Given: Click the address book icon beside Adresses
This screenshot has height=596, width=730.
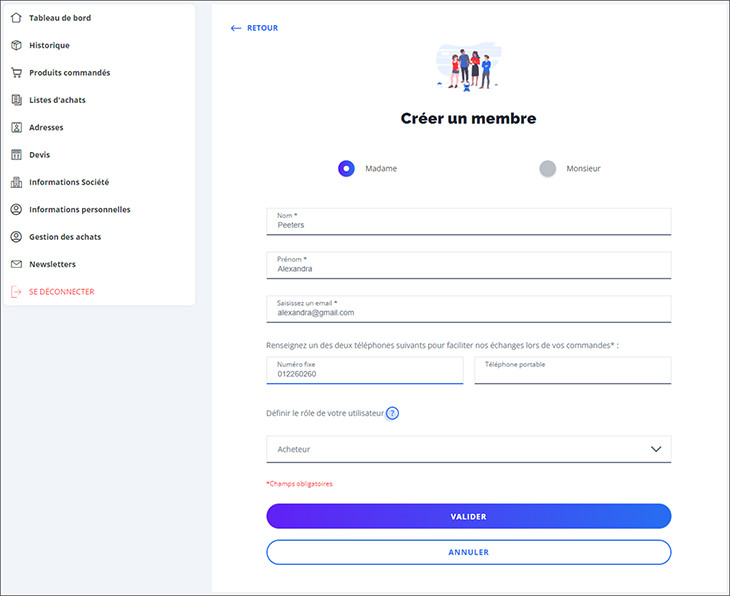Looking at the screenshot, I should (x=16, y=127).
